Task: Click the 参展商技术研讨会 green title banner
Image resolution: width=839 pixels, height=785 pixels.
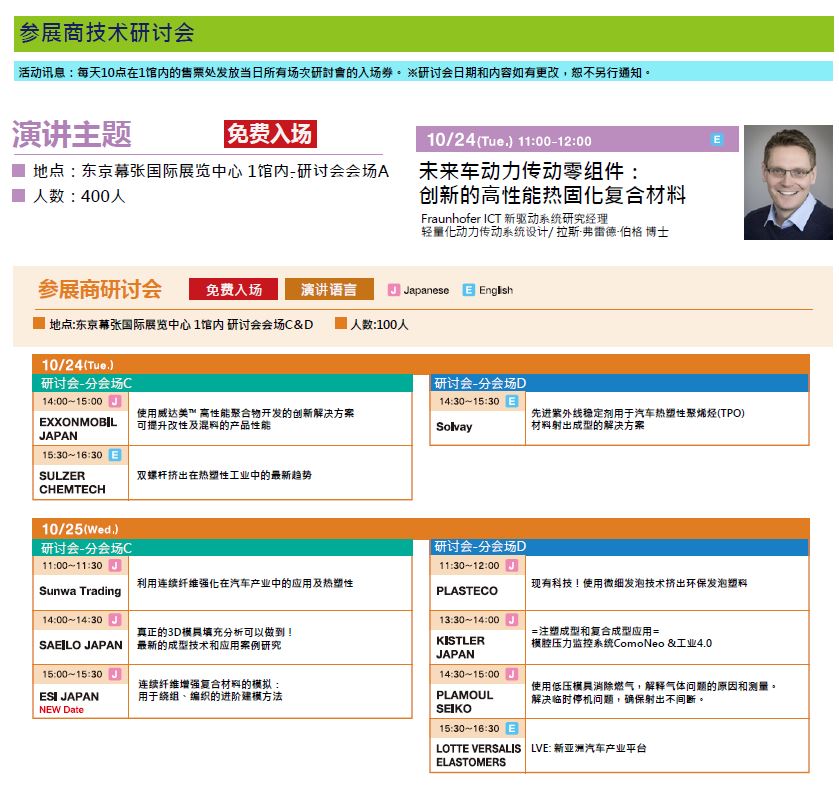Action: [x=423, y=34]
